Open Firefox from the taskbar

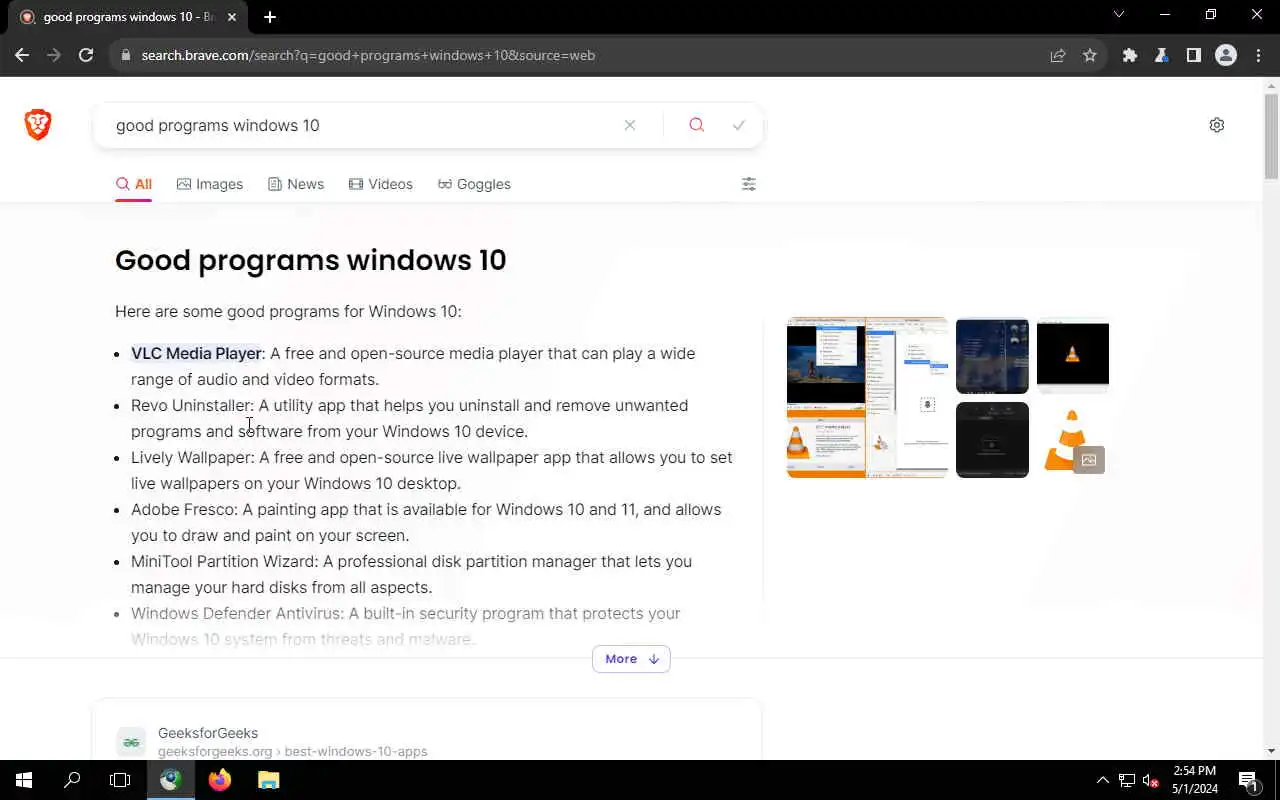[220, 780]
